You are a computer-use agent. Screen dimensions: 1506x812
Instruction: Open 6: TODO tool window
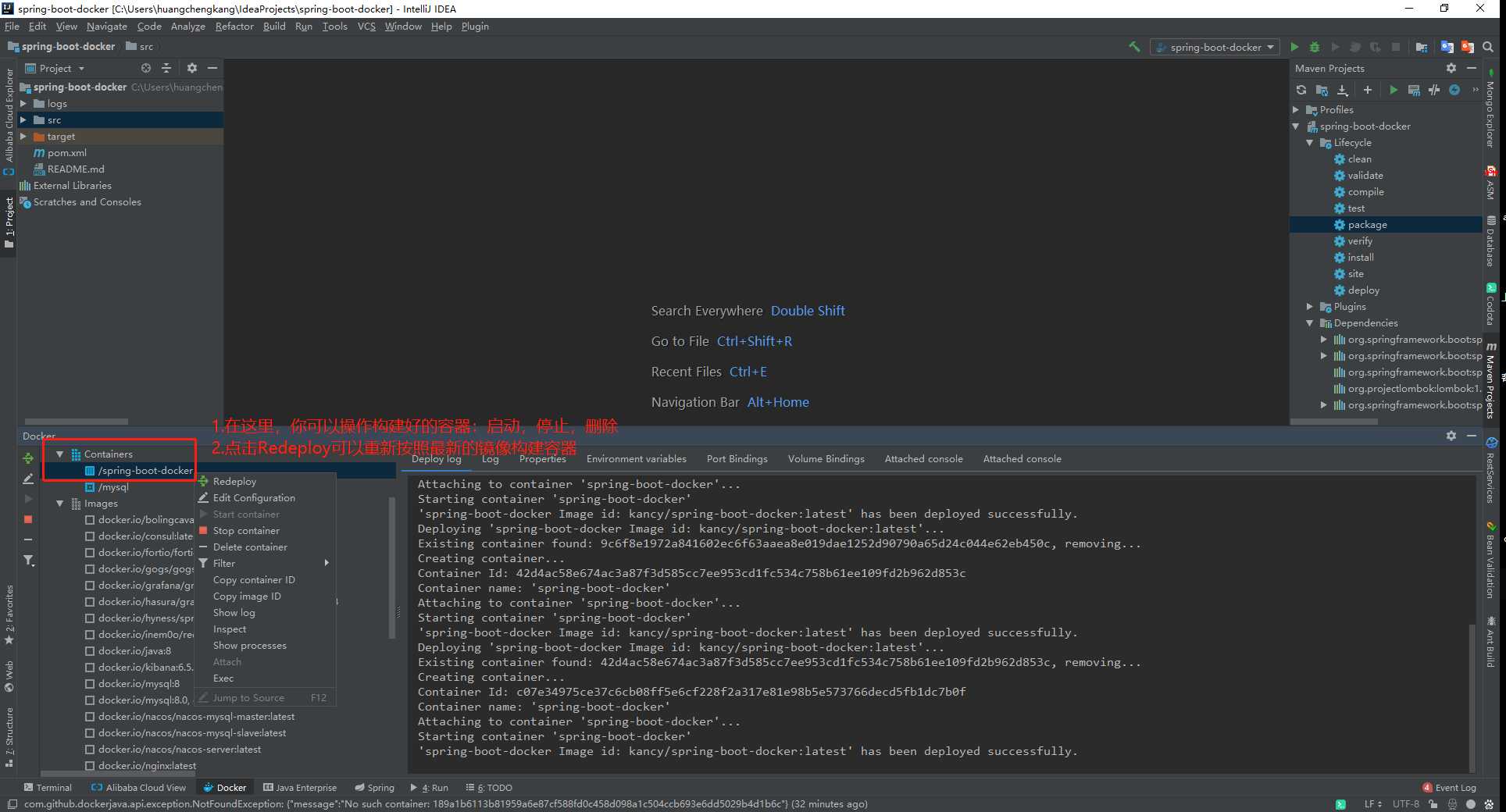(489, 788)
